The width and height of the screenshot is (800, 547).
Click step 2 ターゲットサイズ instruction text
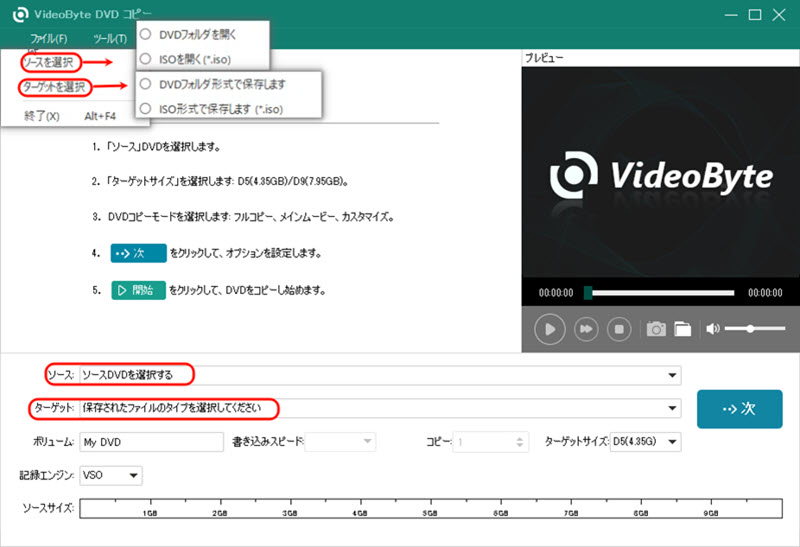tap(227, 181)
